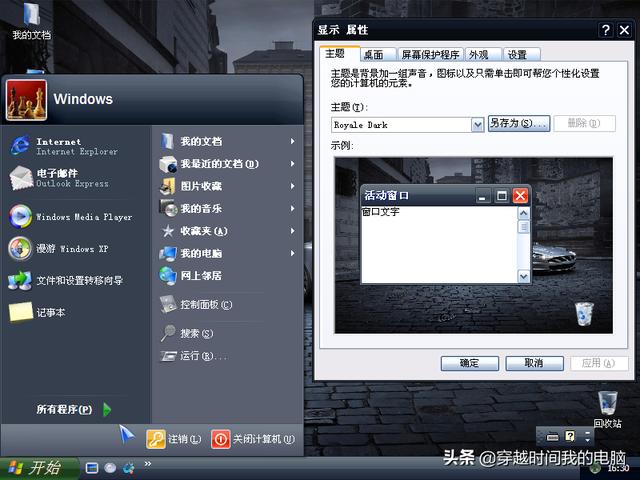Open 我的文档 folder icon in Start menu
The height and width of the screenshot is (480, 640).
tap(167, 141)
